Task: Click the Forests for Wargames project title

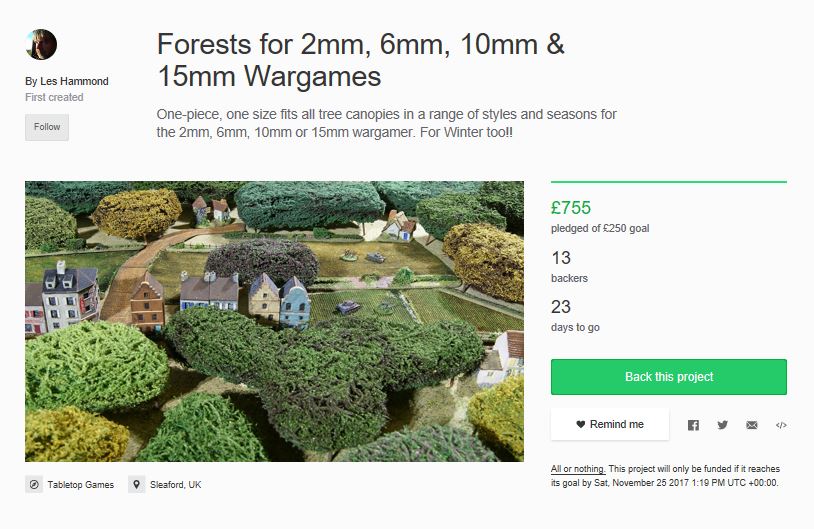Action: click(x=361, y=60)
